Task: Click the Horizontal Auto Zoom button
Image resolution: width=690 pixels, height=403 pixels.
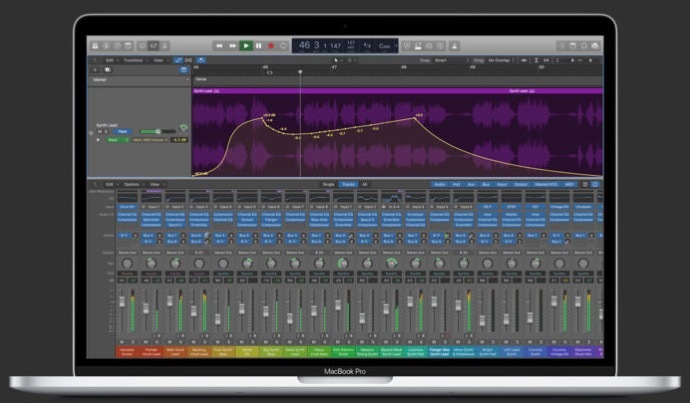Action: point(546,60)
